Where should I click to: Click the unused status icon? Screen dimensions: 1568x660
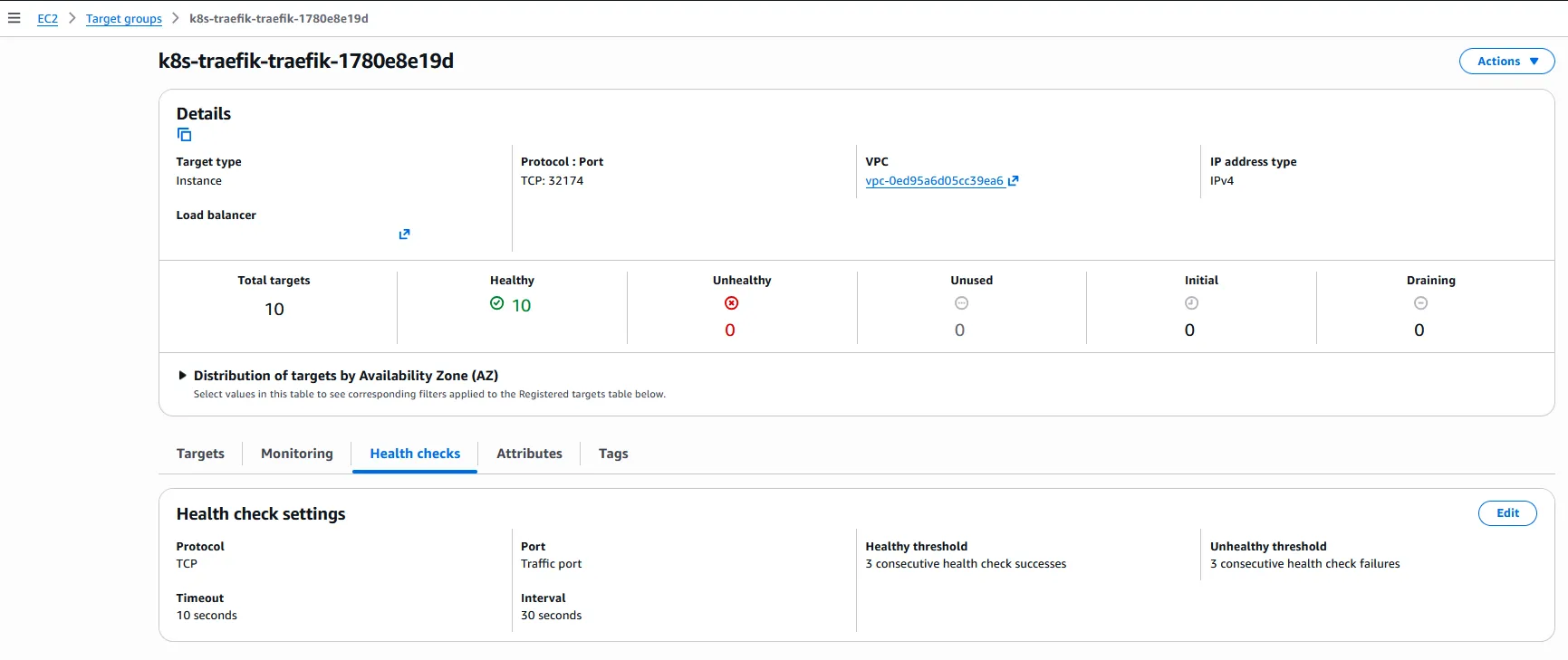tap(961, 303)
